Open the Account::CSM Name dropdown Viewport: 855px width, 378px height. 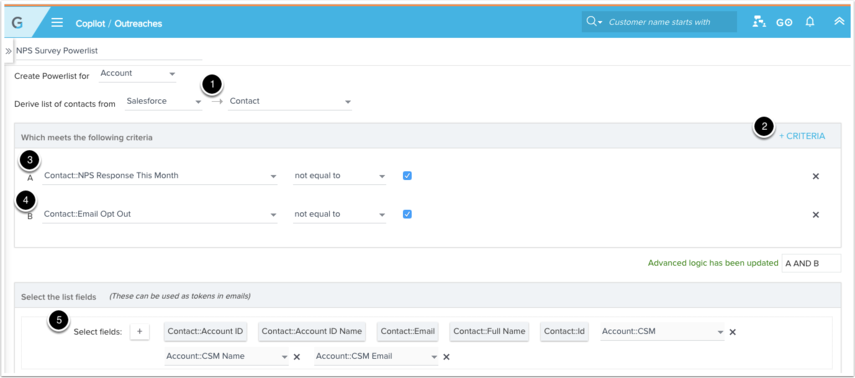point(226,357)
